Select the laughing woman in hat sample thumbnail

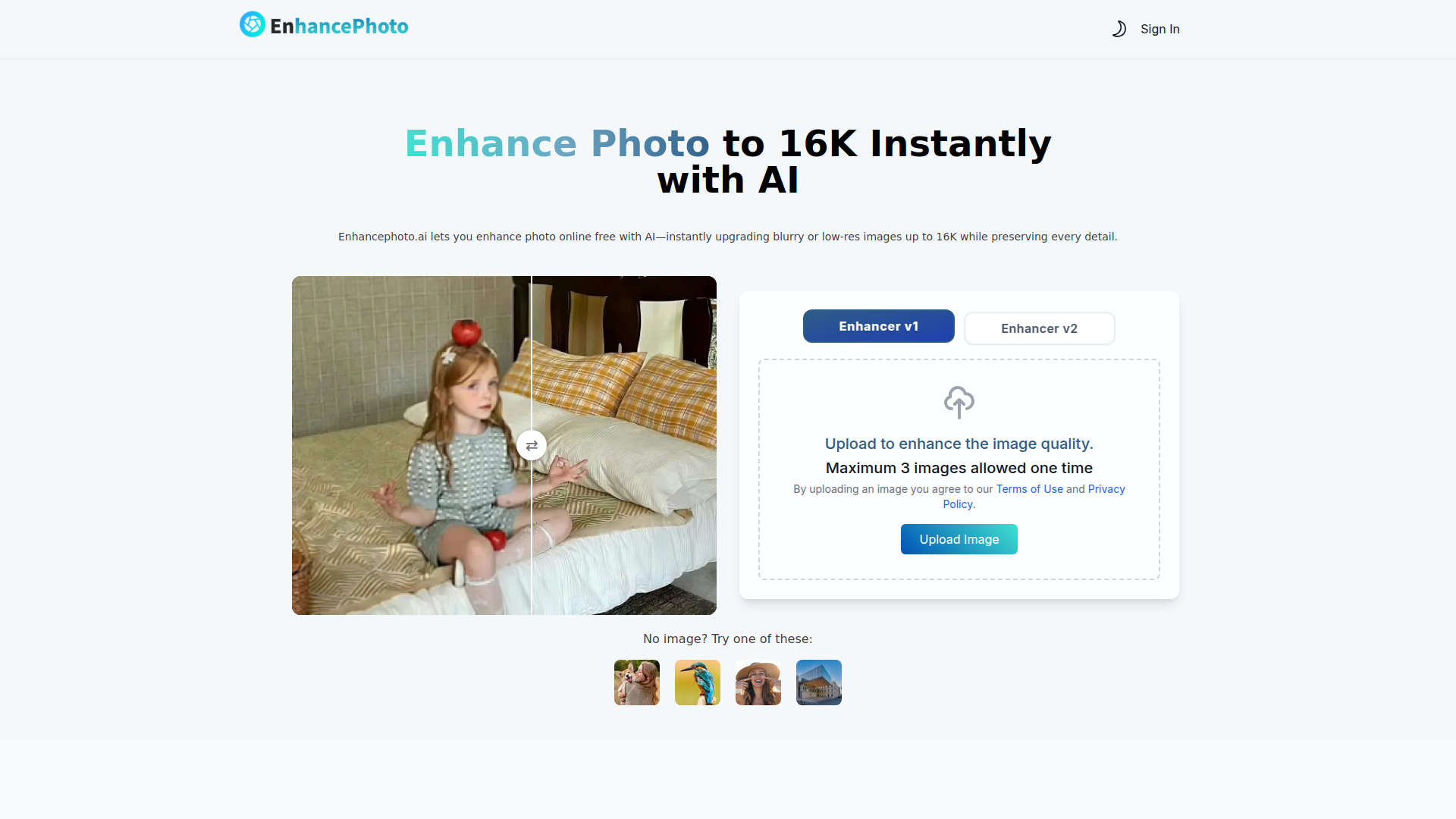tap(758, 682)
